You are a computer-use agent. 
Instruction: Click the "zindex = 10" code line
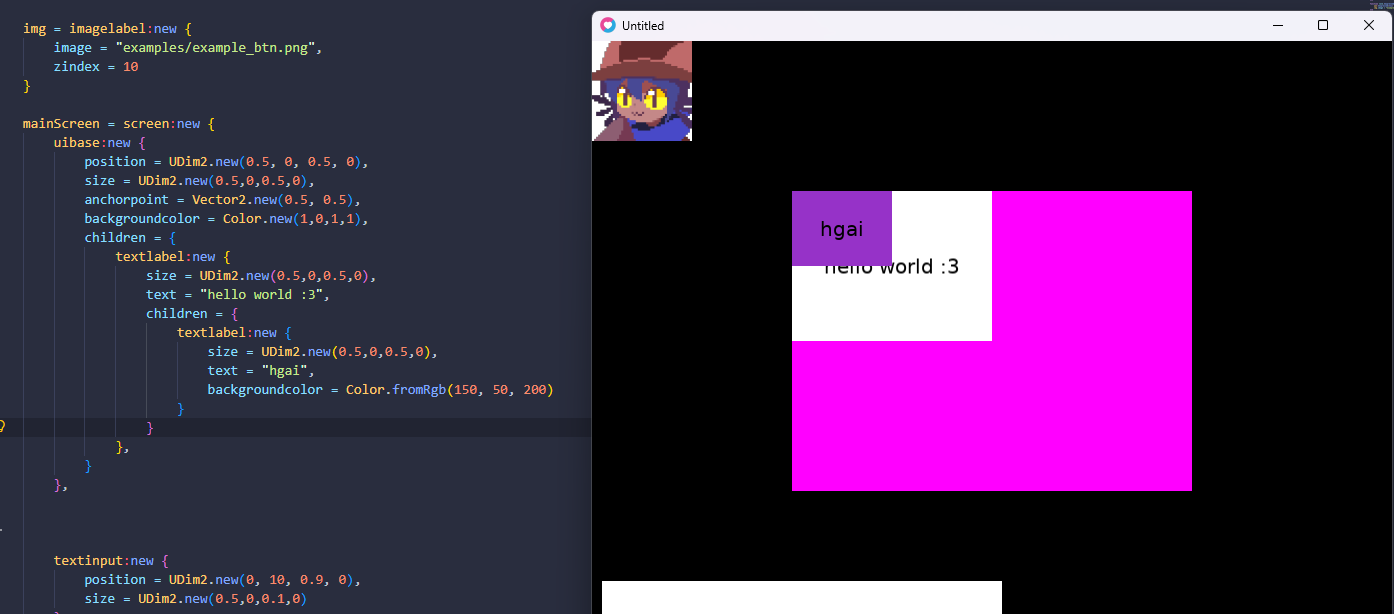[96, 67]
